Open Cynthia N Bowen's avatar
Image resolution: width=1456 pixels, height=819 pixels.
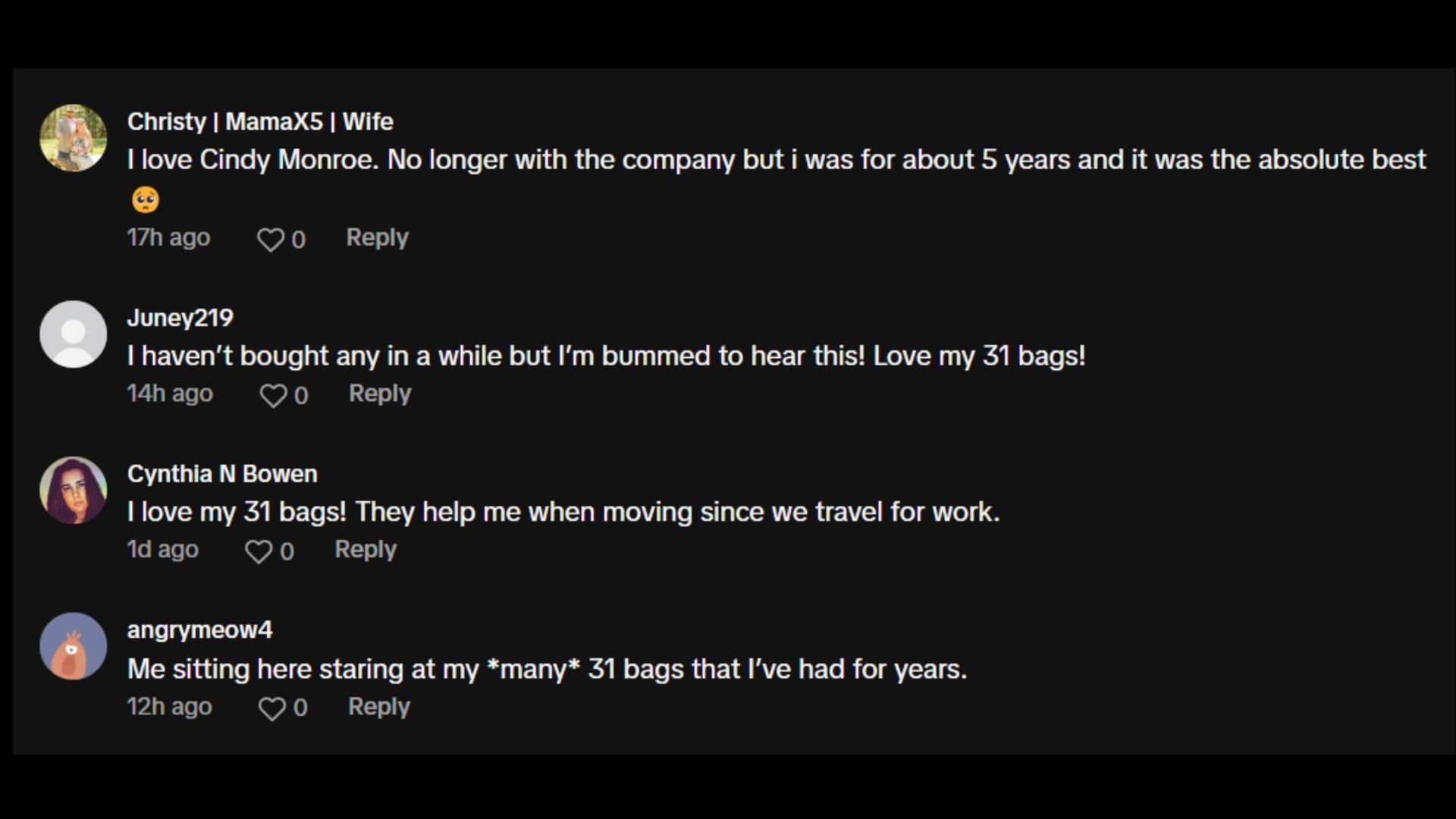(x=73, y=490)
